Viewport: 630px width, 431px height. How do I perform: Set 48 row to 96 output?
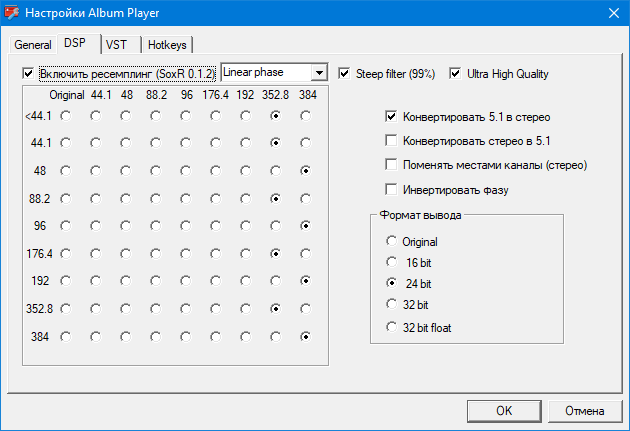(185, 171)
